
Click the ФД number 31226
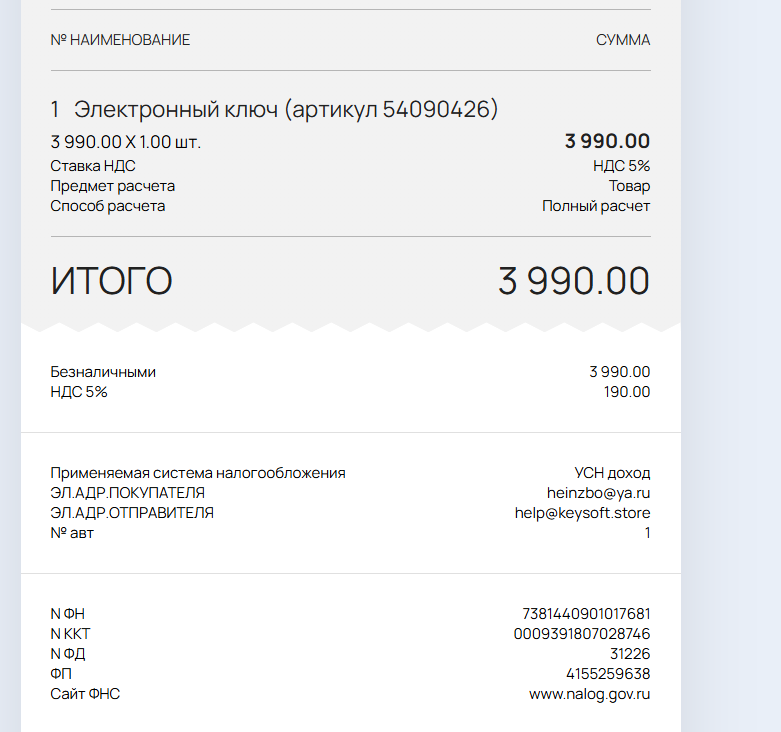tap(630, 654)
